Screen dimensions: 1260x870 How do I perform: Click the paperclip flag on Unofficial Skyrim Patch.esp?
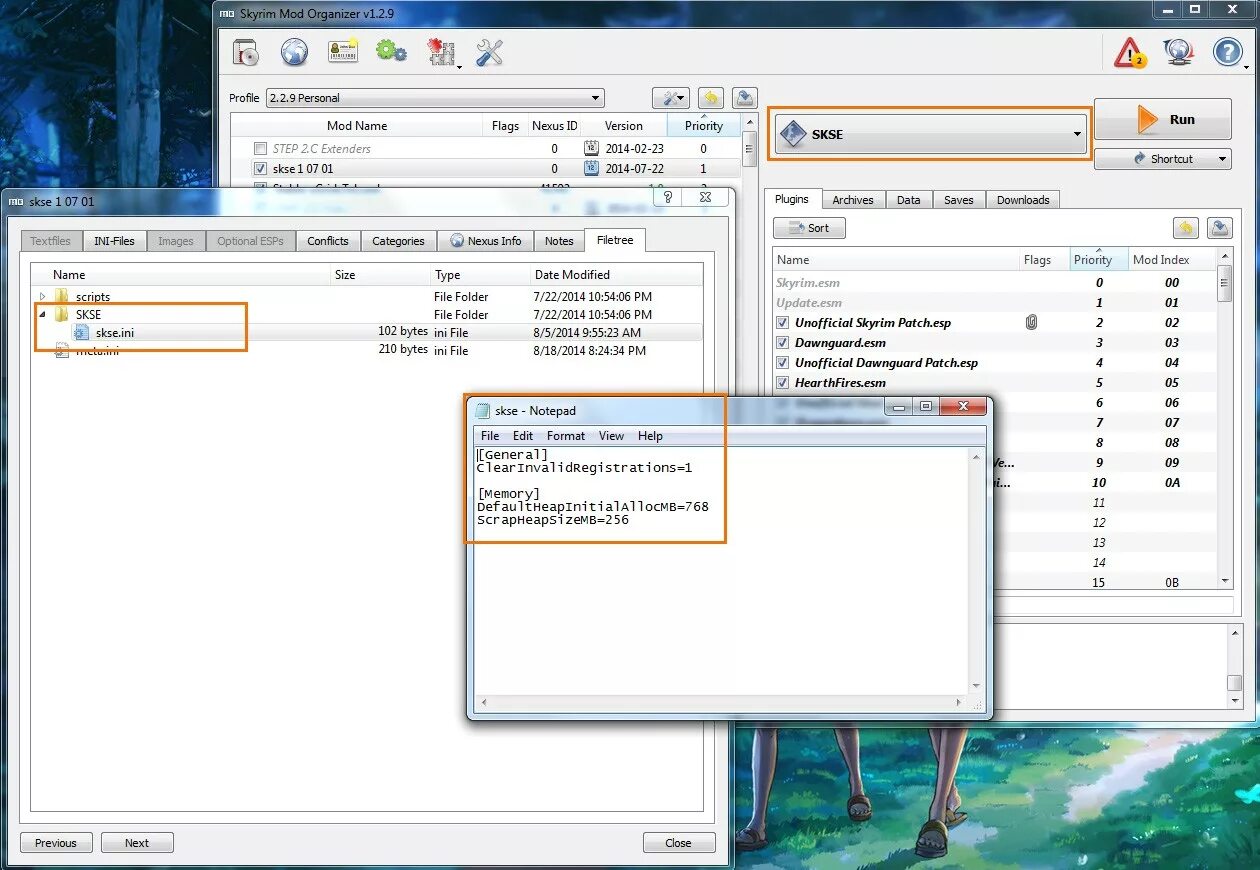click(x=1032, y=322)
